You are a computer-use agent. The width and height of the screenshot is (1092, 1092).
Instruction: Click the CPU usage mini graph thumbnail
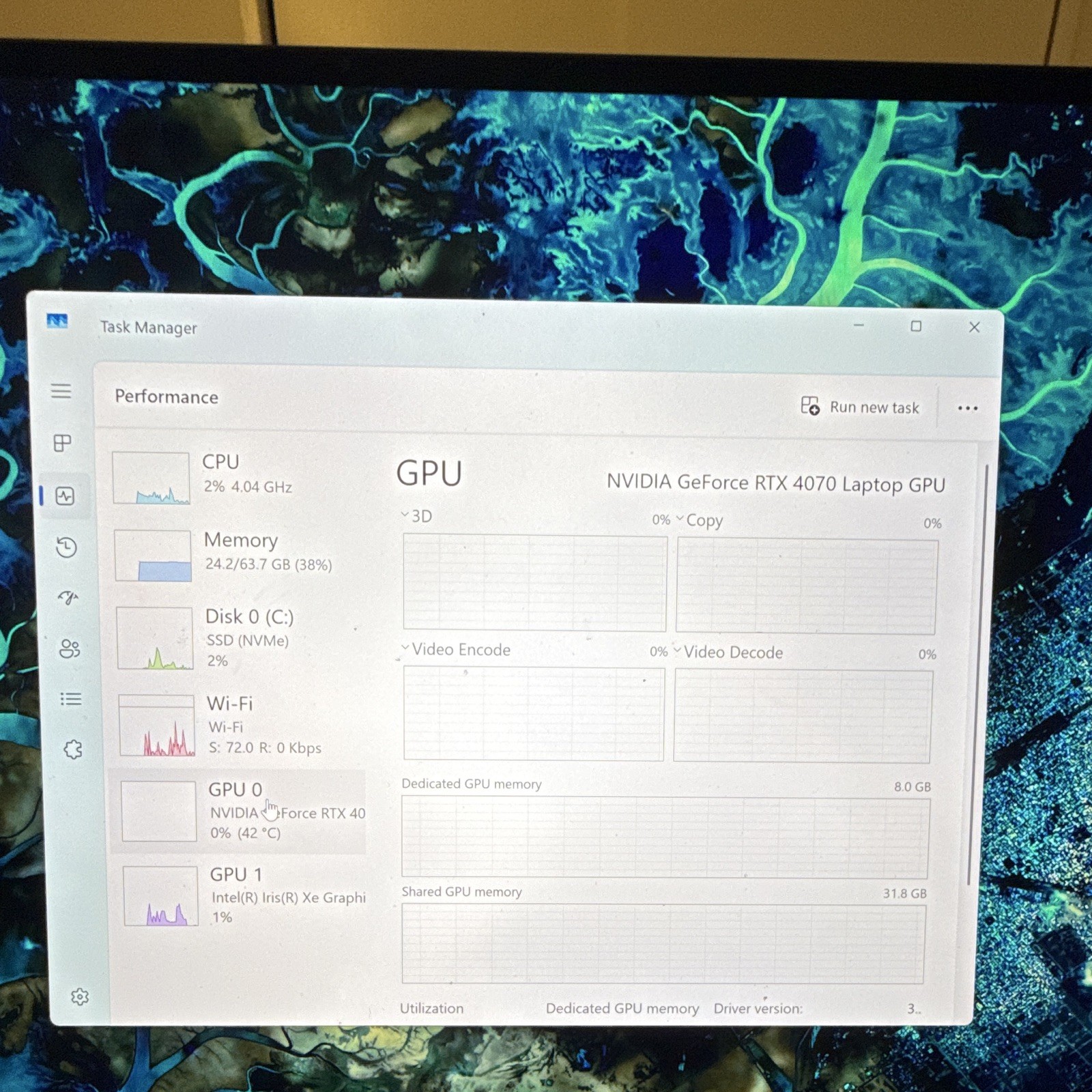pyautogui.click(x=151, y=478)
